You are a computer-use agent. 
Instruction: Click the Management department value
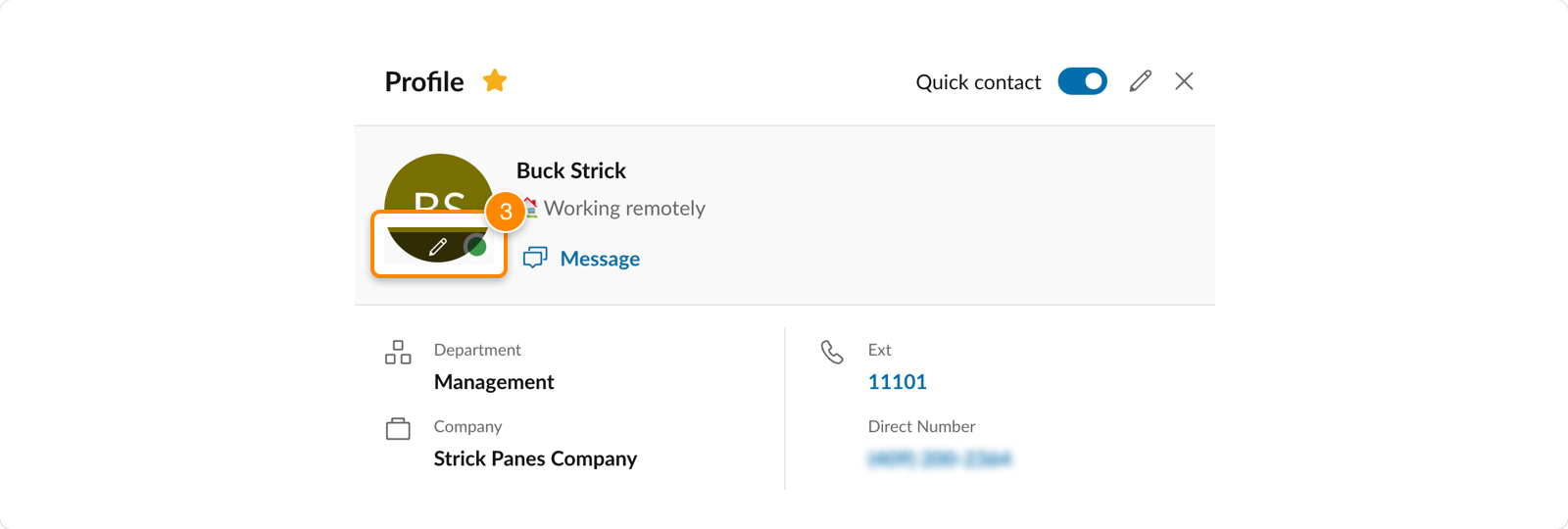tap(494, 382)
